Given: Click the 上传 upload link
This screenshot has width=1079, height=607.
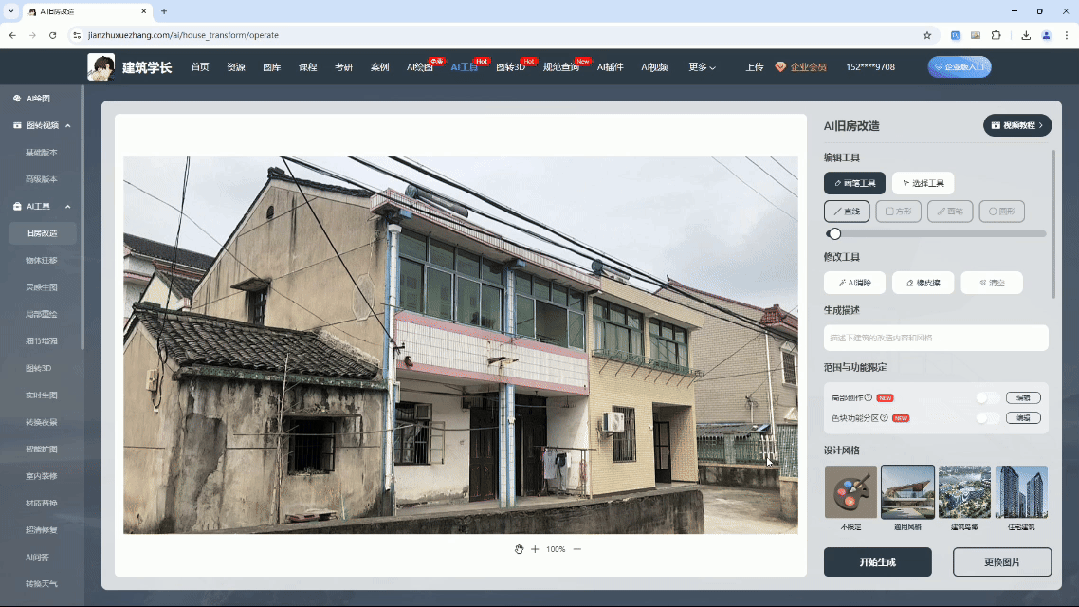Looking at the screenshot, I should pyautogui.click(x=754, y=67).
